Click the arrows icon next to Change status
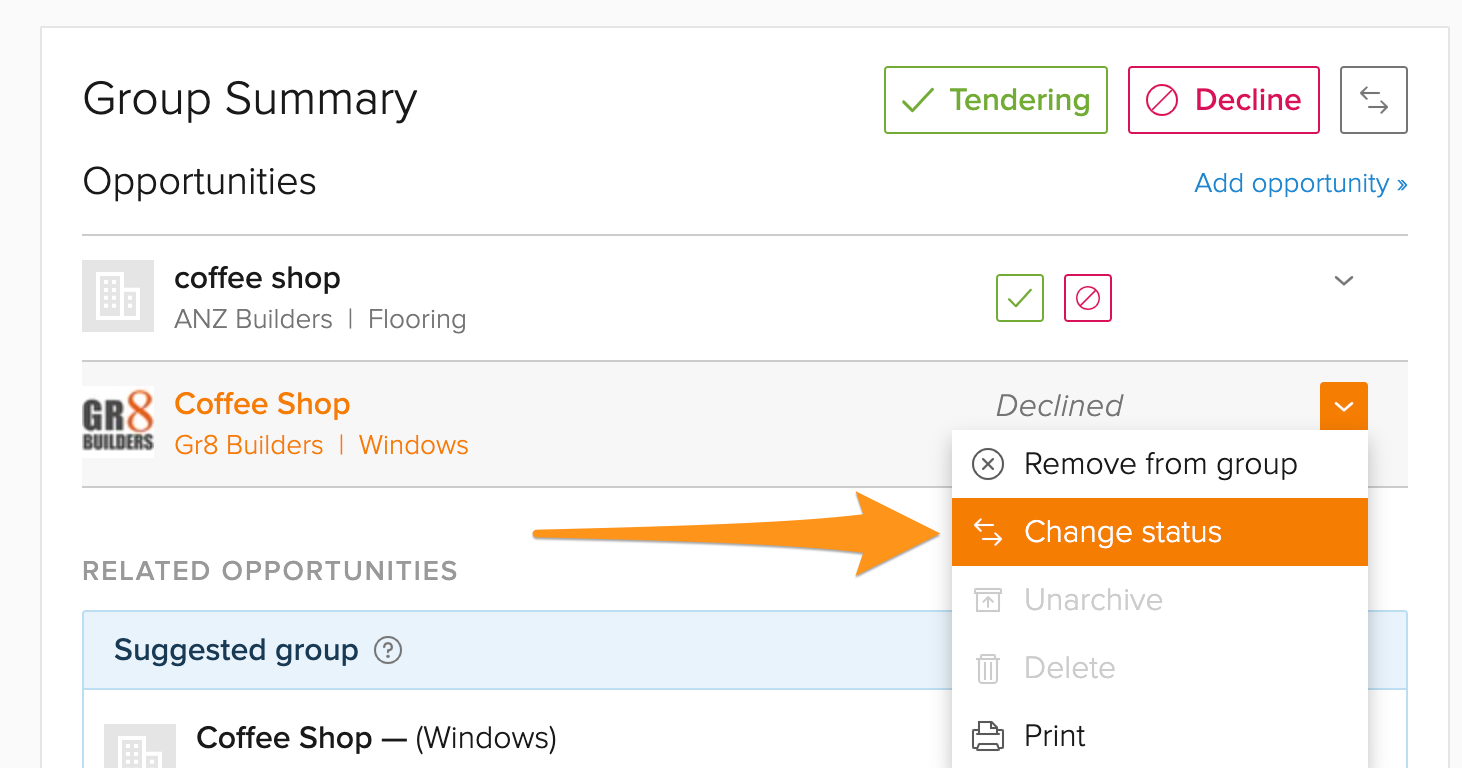This screenshot has width=1462, height=768. [988, 532]
